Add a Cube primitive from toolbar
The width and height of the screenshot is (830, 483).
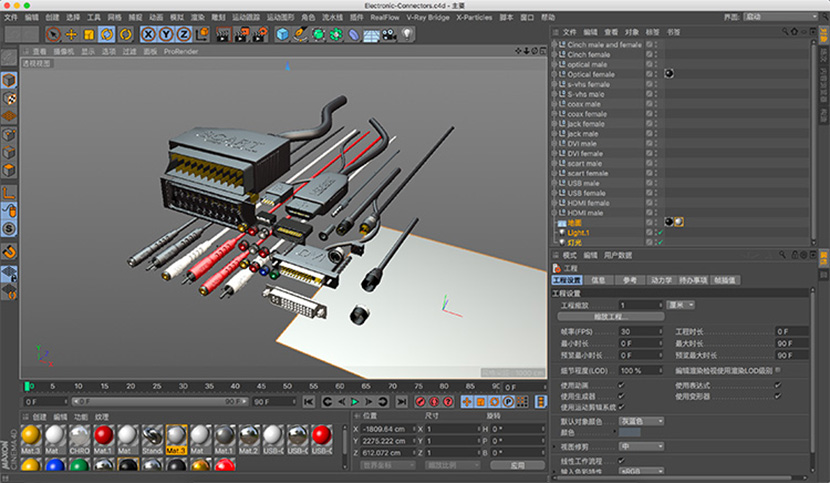pos(282,34)
